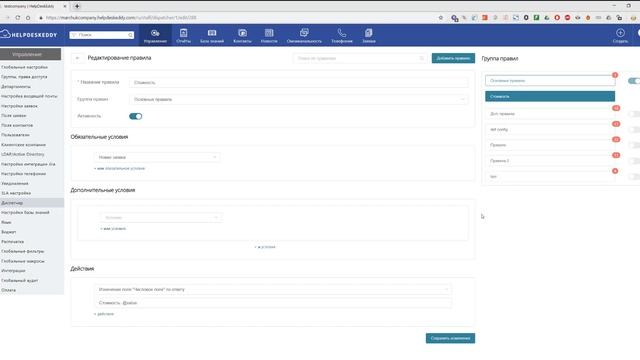Select the Основные правила group entry
Viewport: 640px width, 360px height.
(x=550, y=81)
